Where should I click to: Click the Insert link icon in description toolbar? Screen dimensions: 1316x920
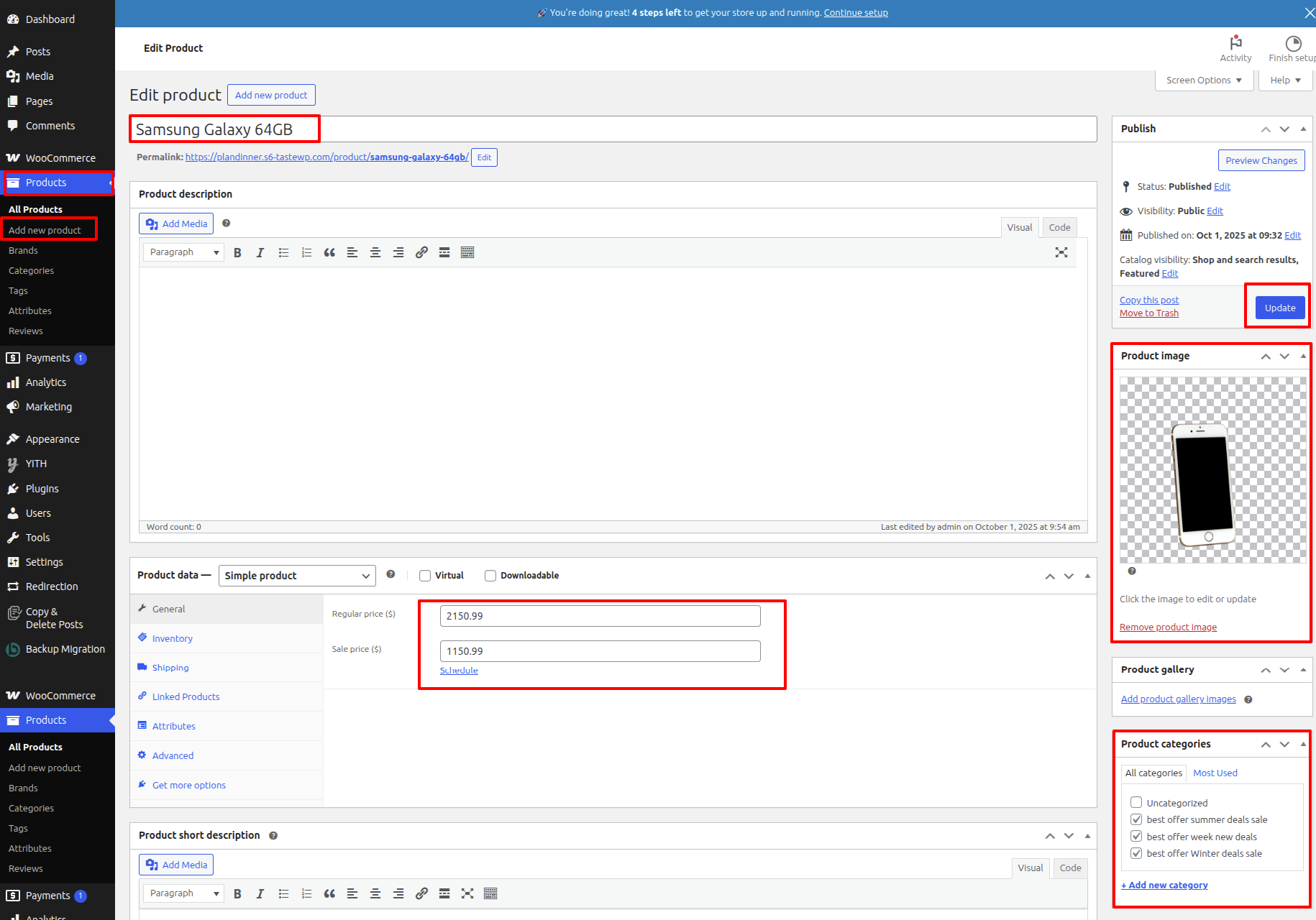coord(421,252)
